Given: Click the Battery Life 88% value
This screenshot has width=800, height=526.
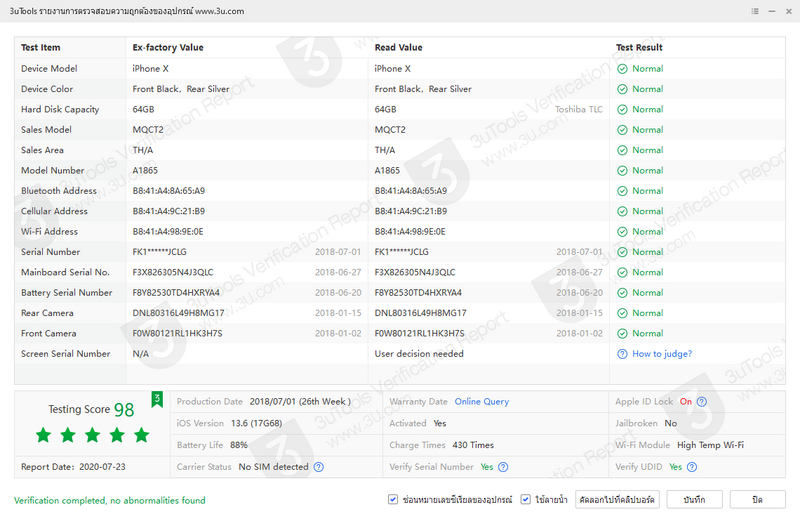Looking at the screenshot, I should 239,445.
